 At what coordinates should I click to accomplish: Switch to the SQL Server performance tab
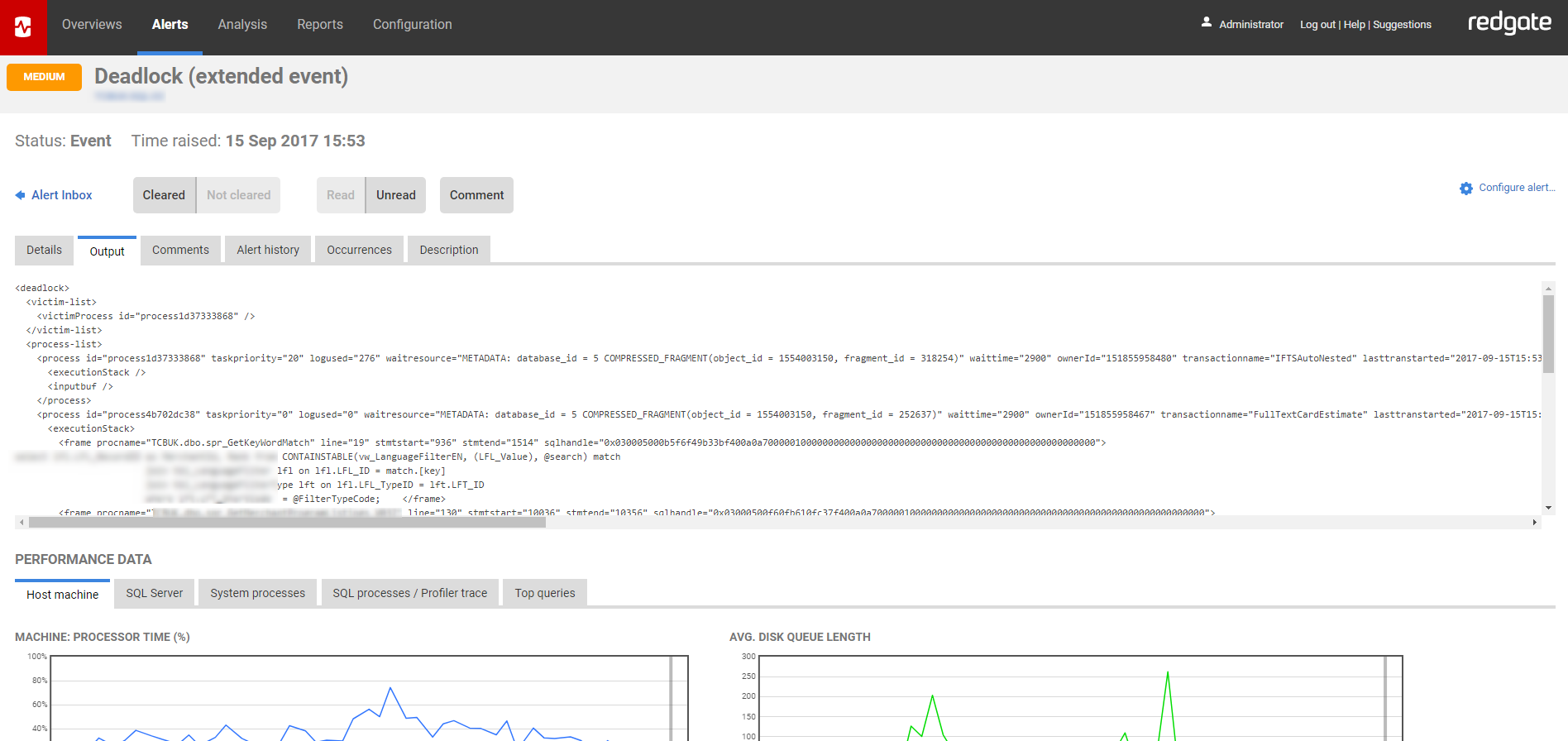click(155, 593)
